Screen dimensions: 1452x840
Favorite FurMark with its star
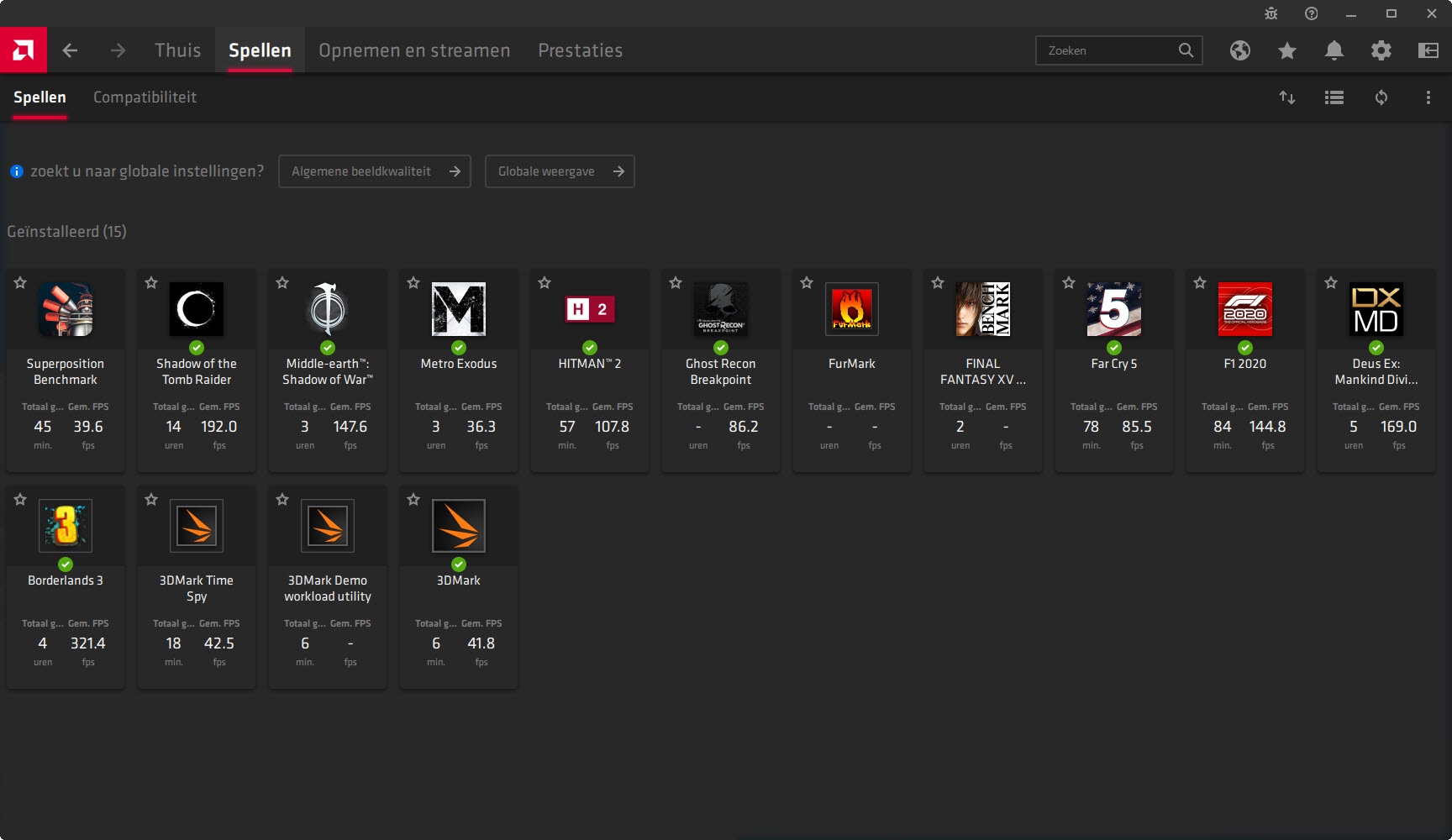point(807,283)
